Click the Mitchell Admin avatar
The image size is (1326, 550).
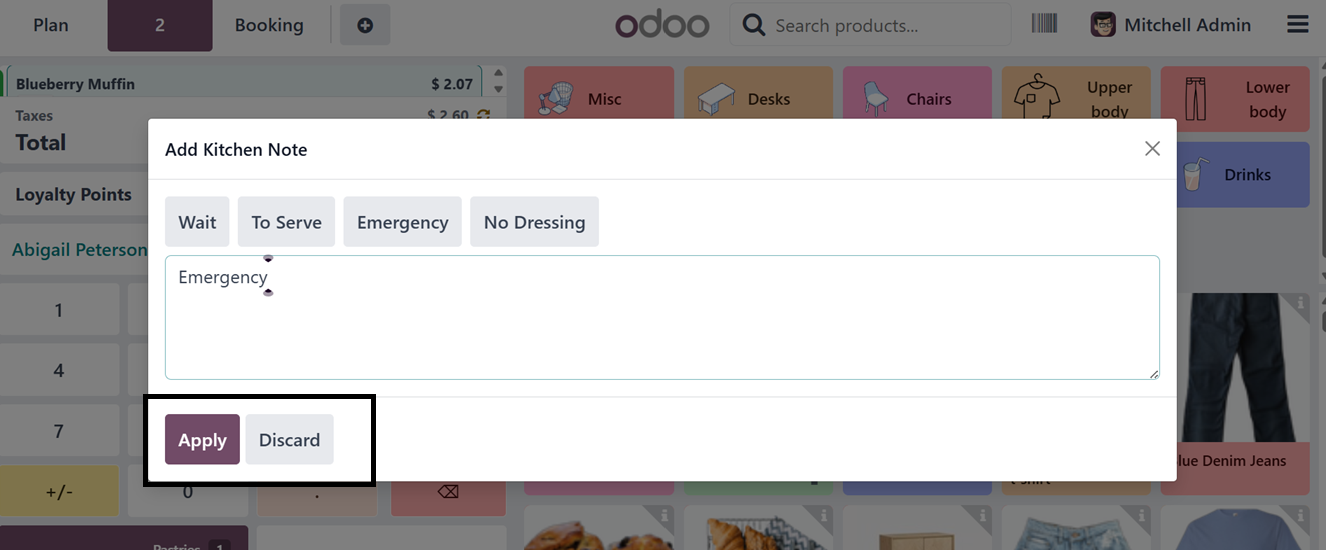[1103, 25]
